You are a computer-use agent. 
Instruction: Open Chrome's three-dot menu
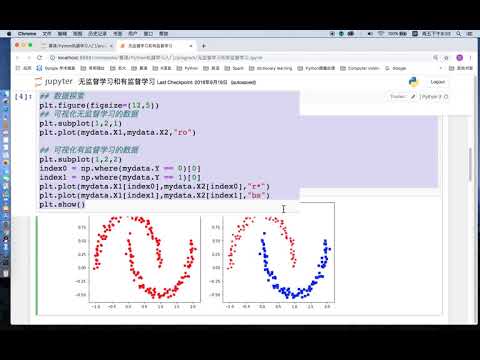pos(471,58)
